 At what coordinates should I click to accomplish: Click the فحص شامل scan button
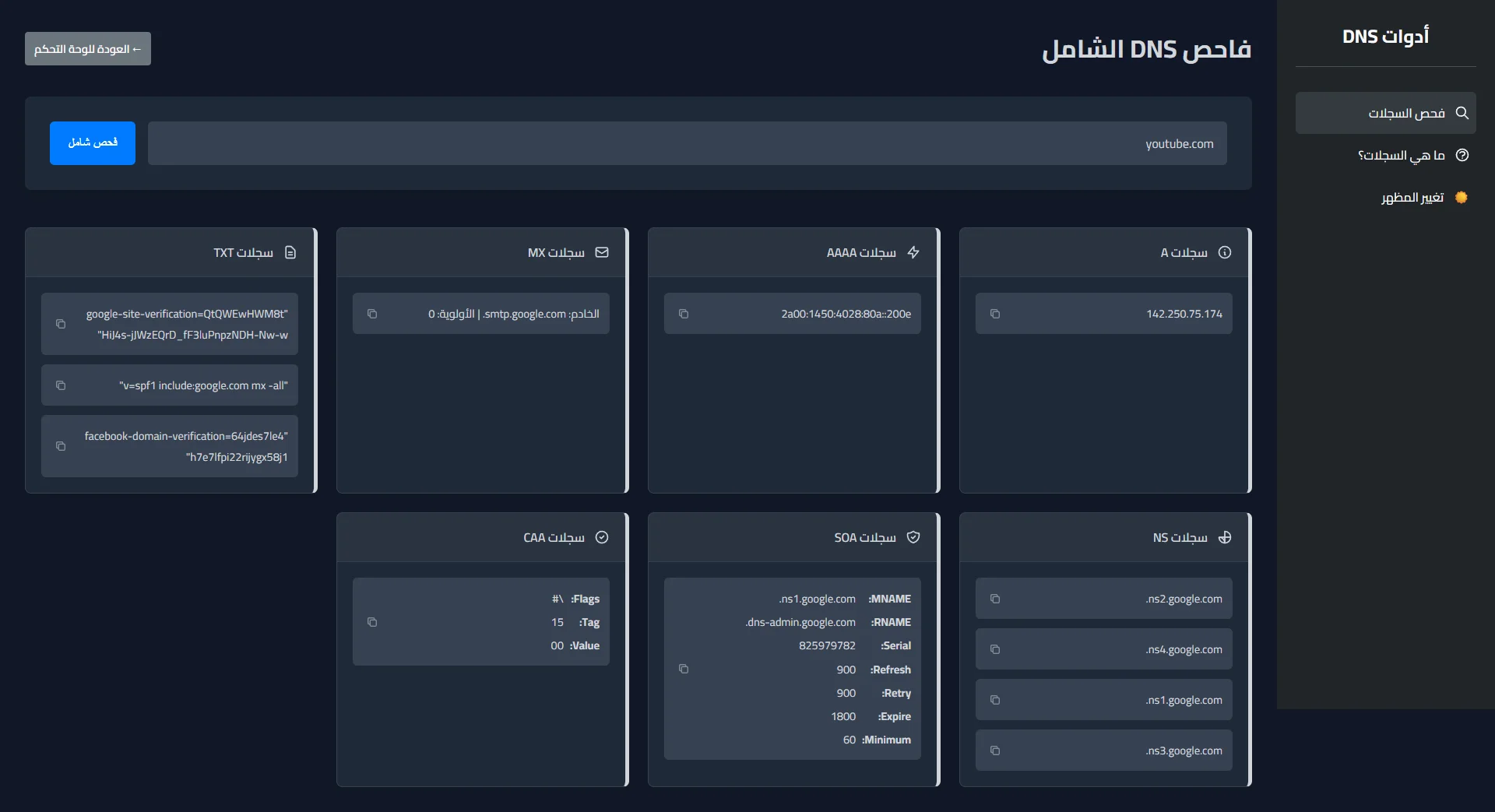(x=93, y=143)
